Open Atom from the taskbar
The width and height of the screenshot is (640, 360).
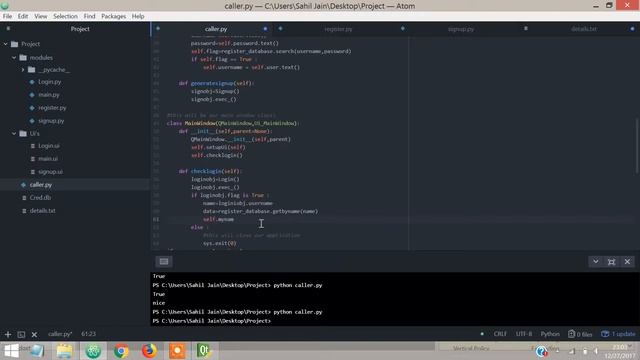click(x=93, y=351)
